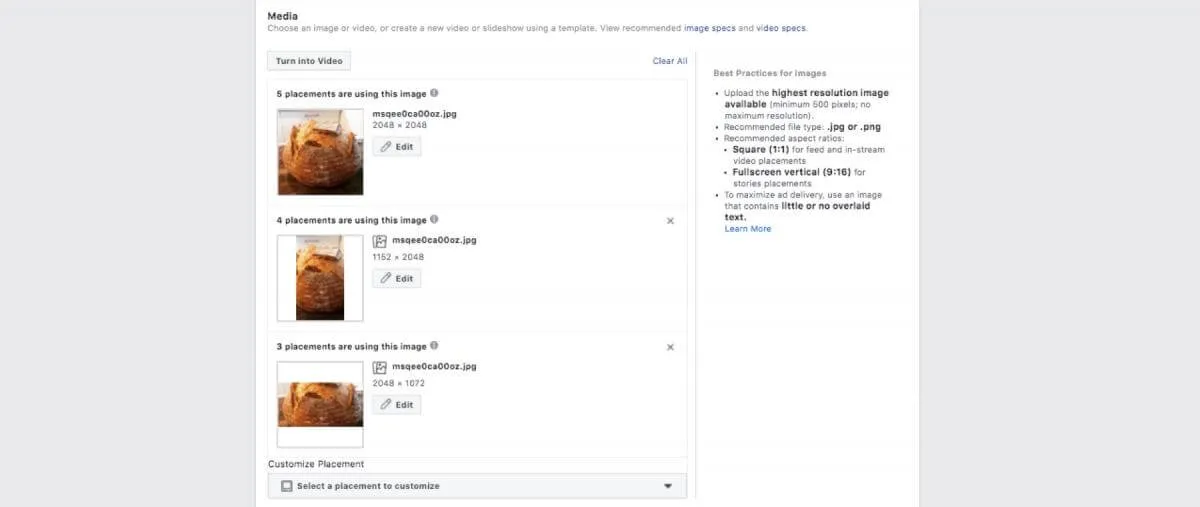Click image type icon next to 2048 × 1072 file
This screenshot has height=507, width=1200.
click(380, 367)
